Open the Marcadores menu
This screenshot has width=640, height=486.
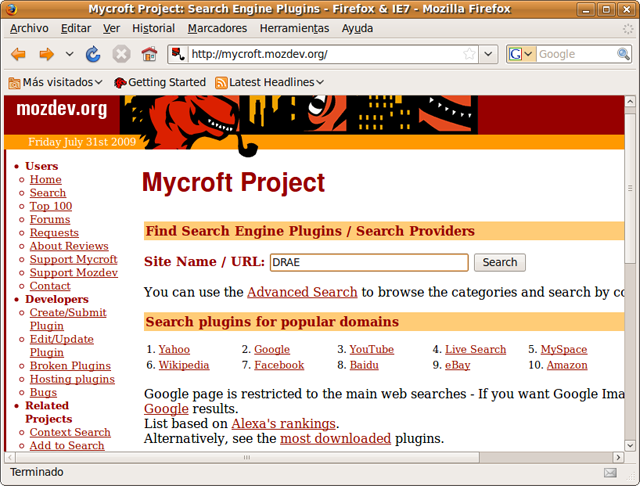217,28
